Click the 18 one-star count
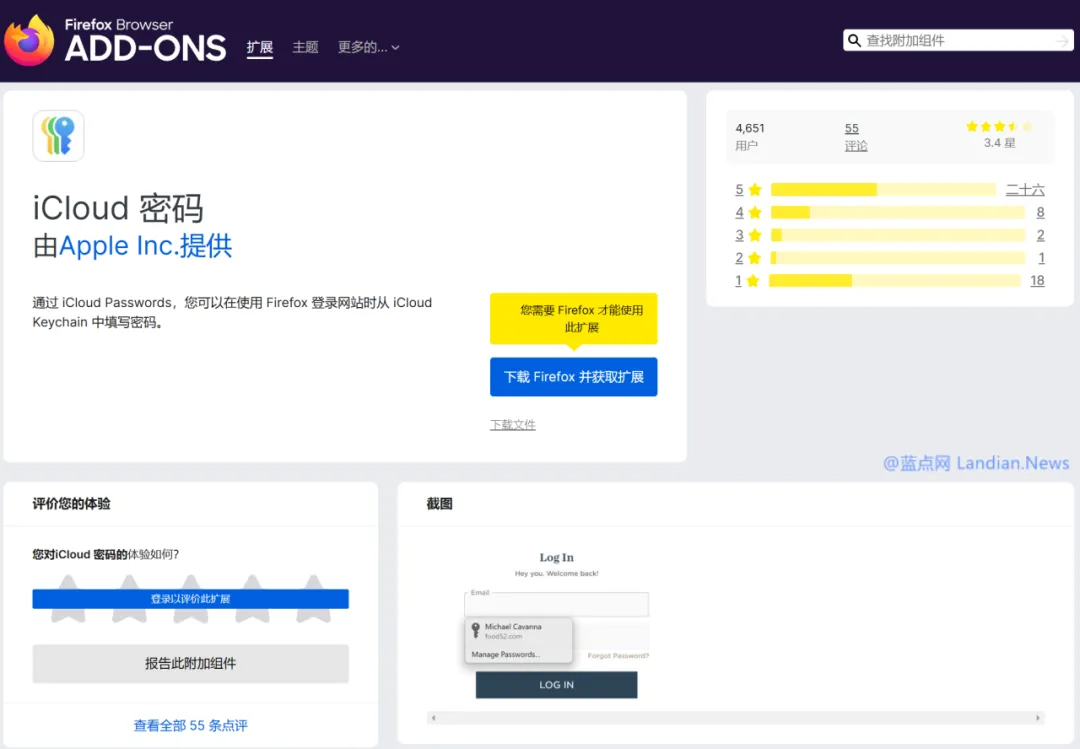The height and width of the screenshot is (749, 1080). pyautogui.click(x=1037, y=280)
